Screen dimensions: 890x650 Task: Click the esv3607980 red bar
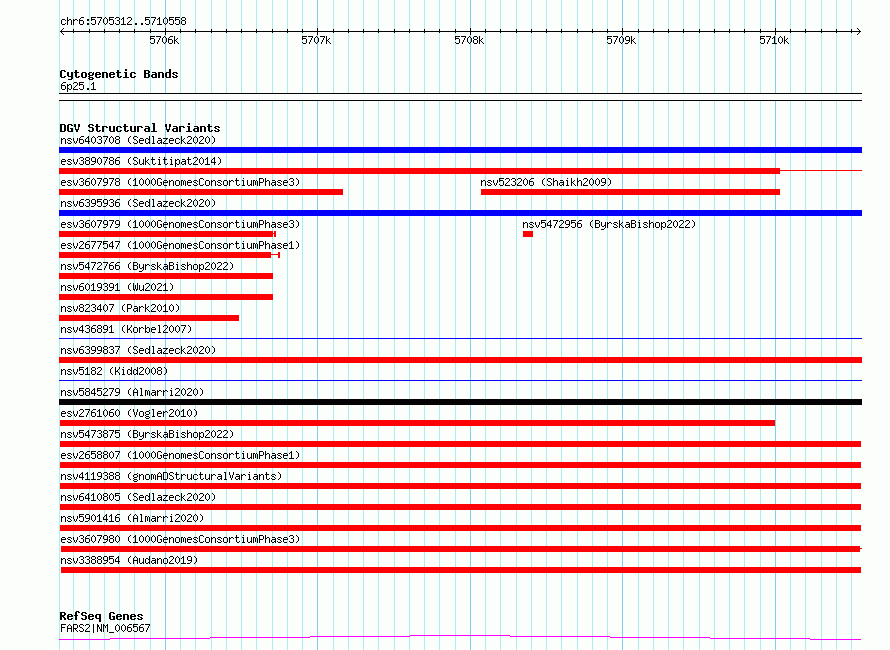point(461,549)
